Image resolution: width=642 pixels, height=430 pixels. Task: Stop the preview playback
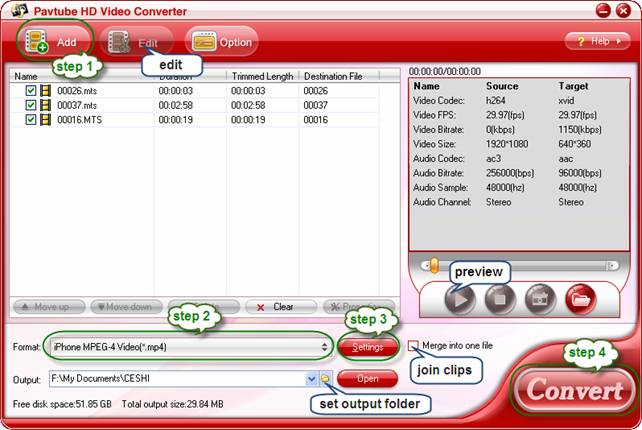(500, 300)
